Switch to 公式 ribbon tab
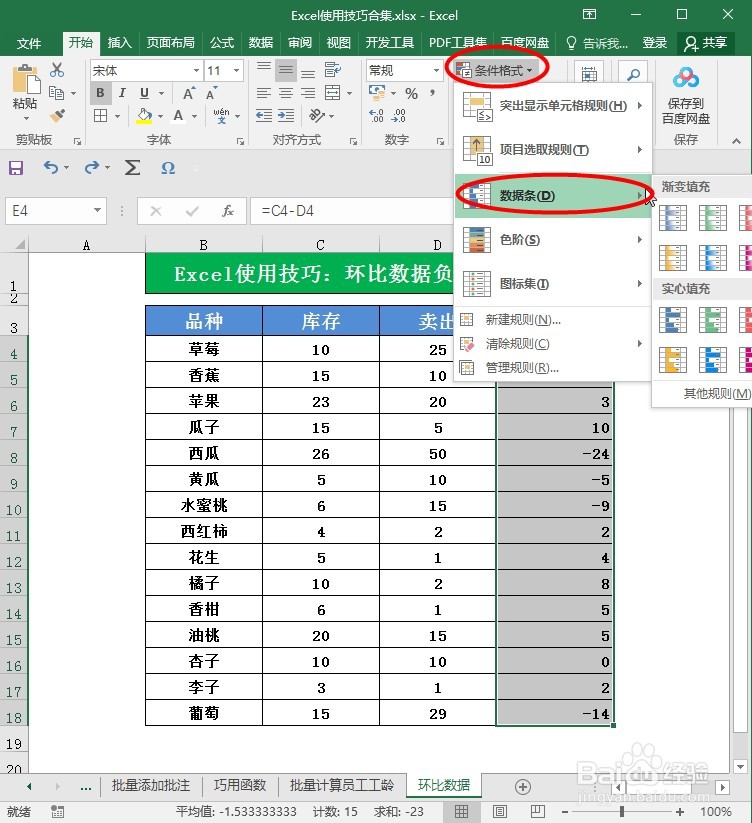The image size is (752, 823). 222,43
